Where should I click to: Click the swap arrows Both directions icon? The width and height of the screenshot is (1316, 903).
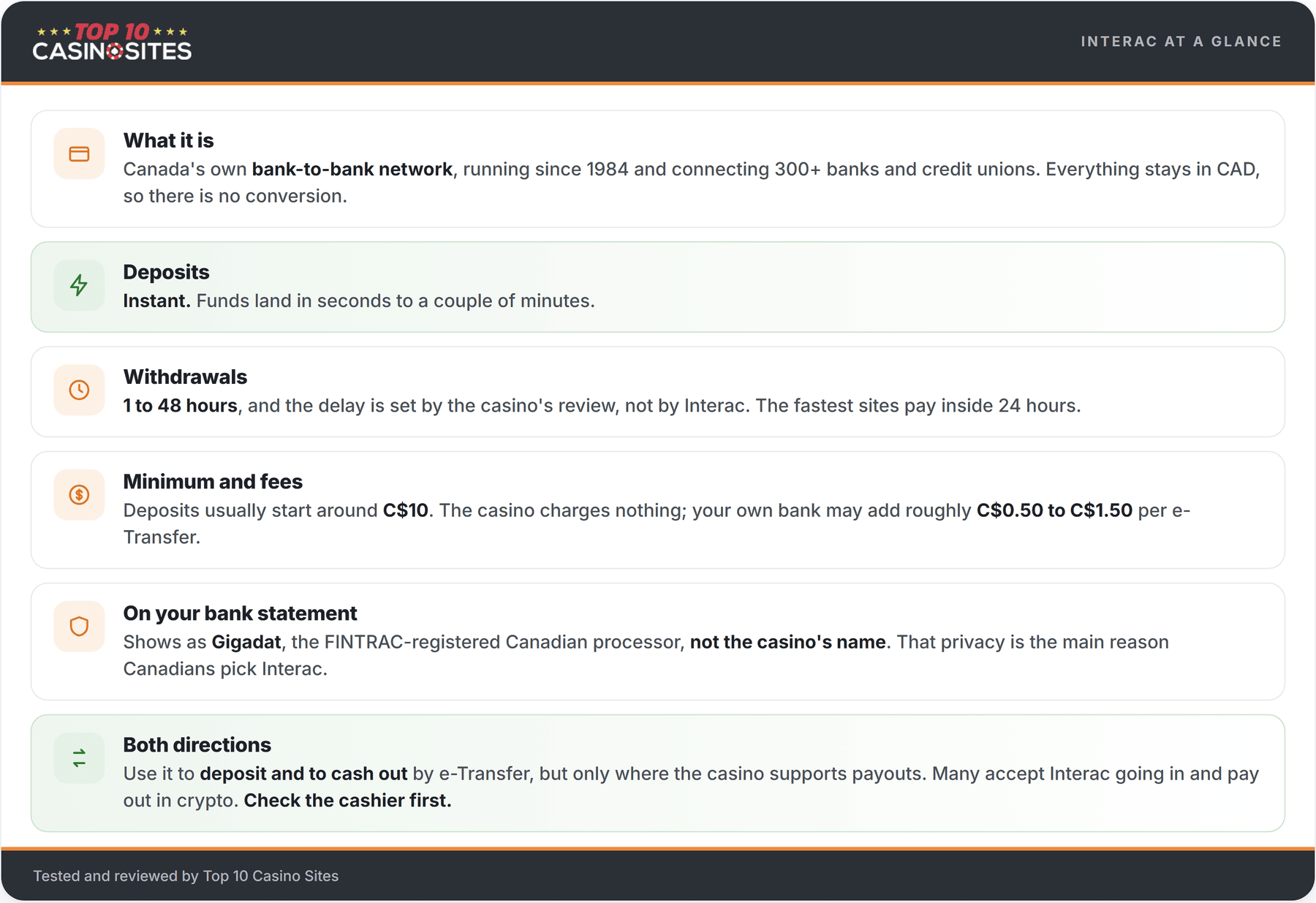click(x=79, y=758)
